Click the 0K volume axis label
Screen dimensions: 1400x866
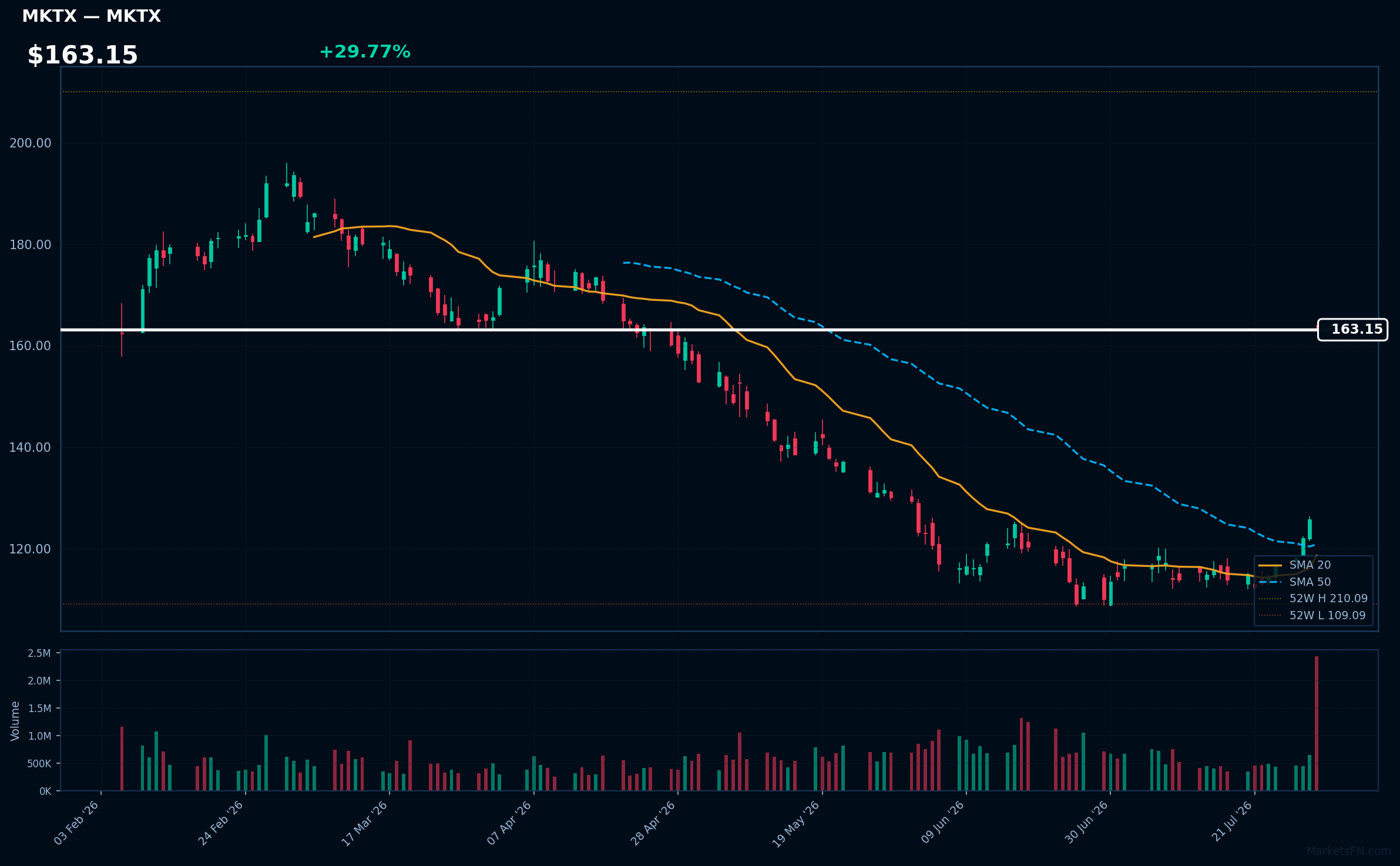point(46,791)
